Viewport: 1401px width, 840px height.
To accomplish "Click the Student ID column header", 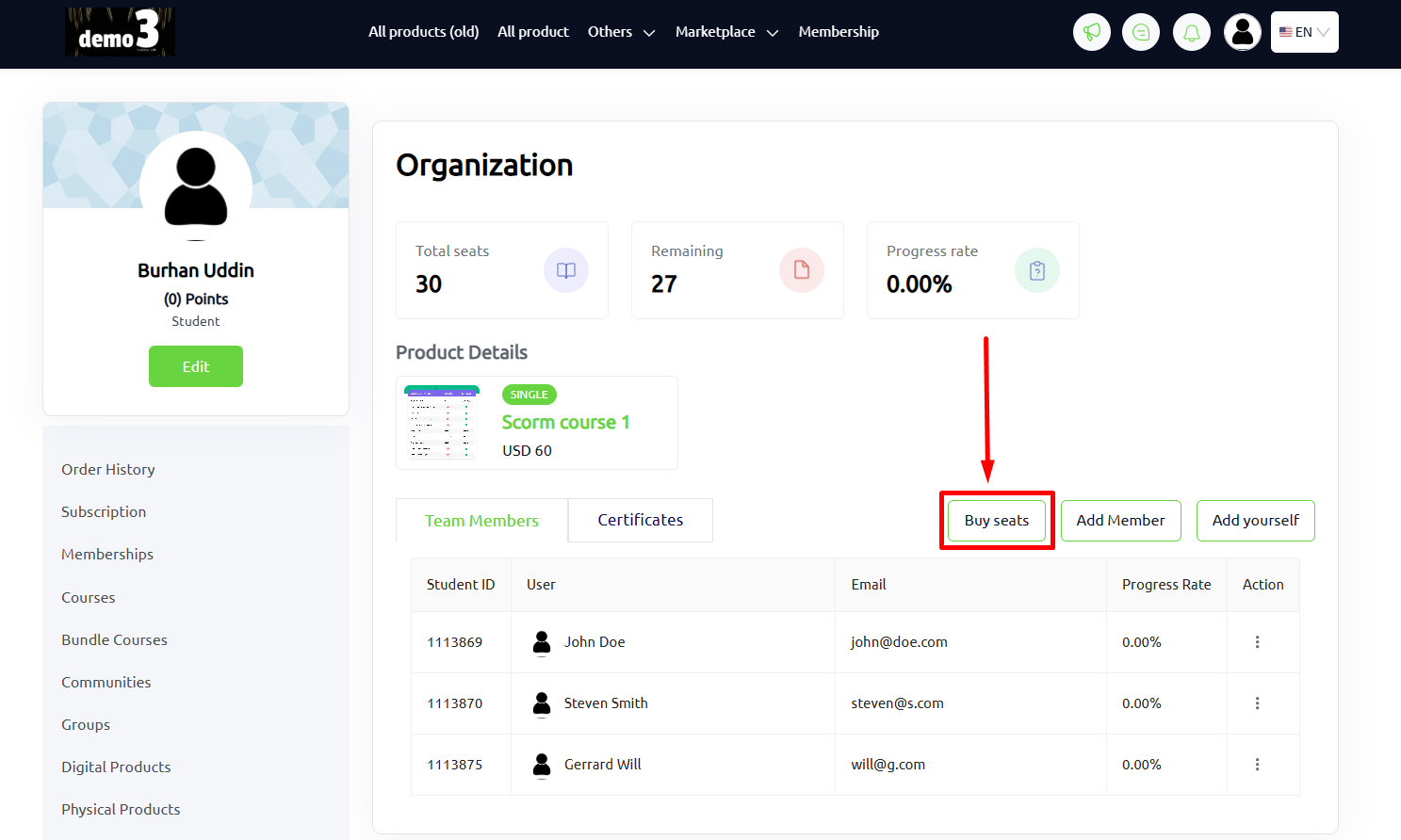I will click(x=461, y=585).
